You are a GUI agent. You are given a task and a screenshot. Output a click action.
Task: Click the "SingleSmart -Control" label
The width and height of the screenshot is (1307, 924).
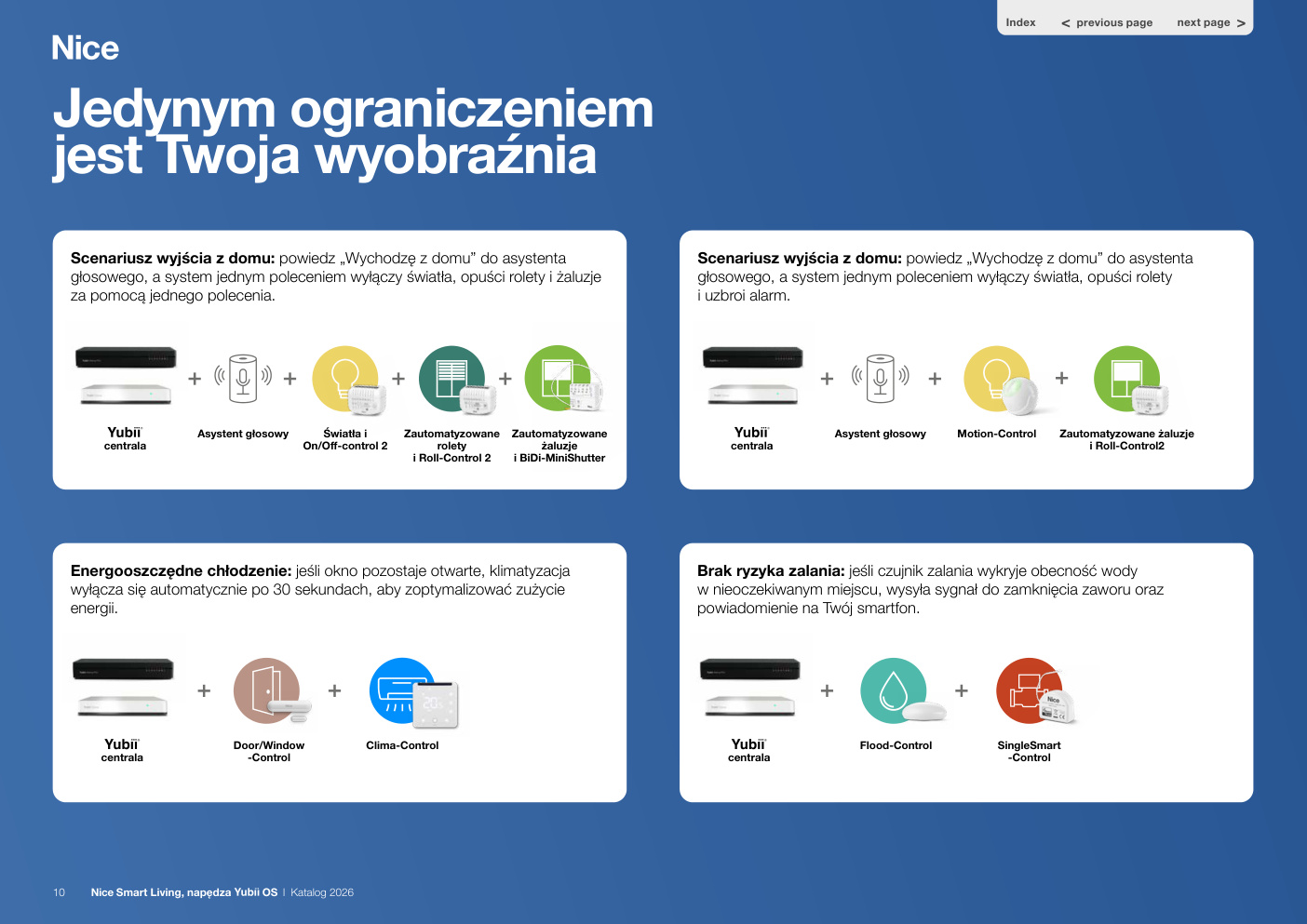pos(1029,751)
